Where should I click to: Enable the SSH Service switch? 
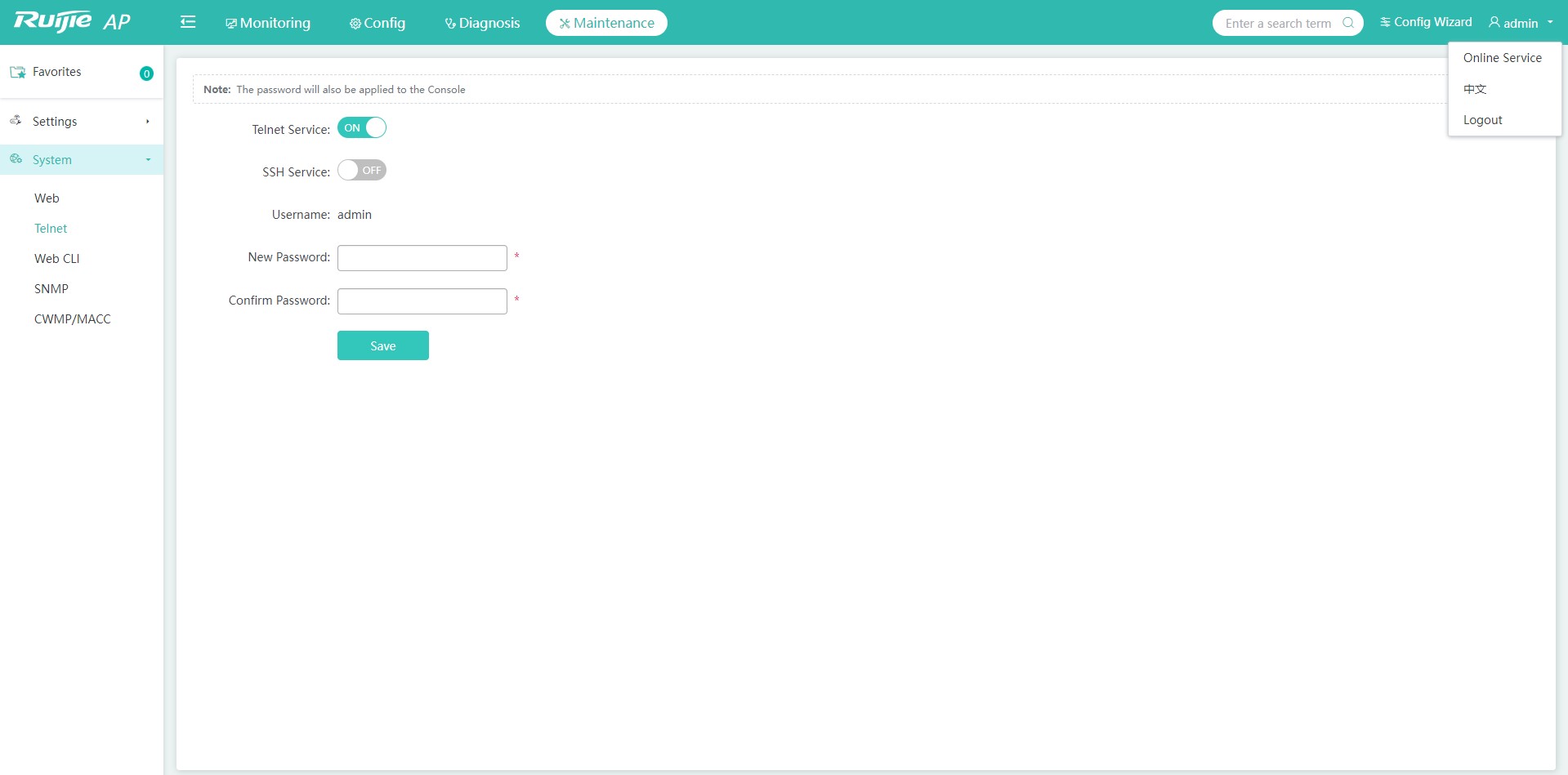[362, 170]
